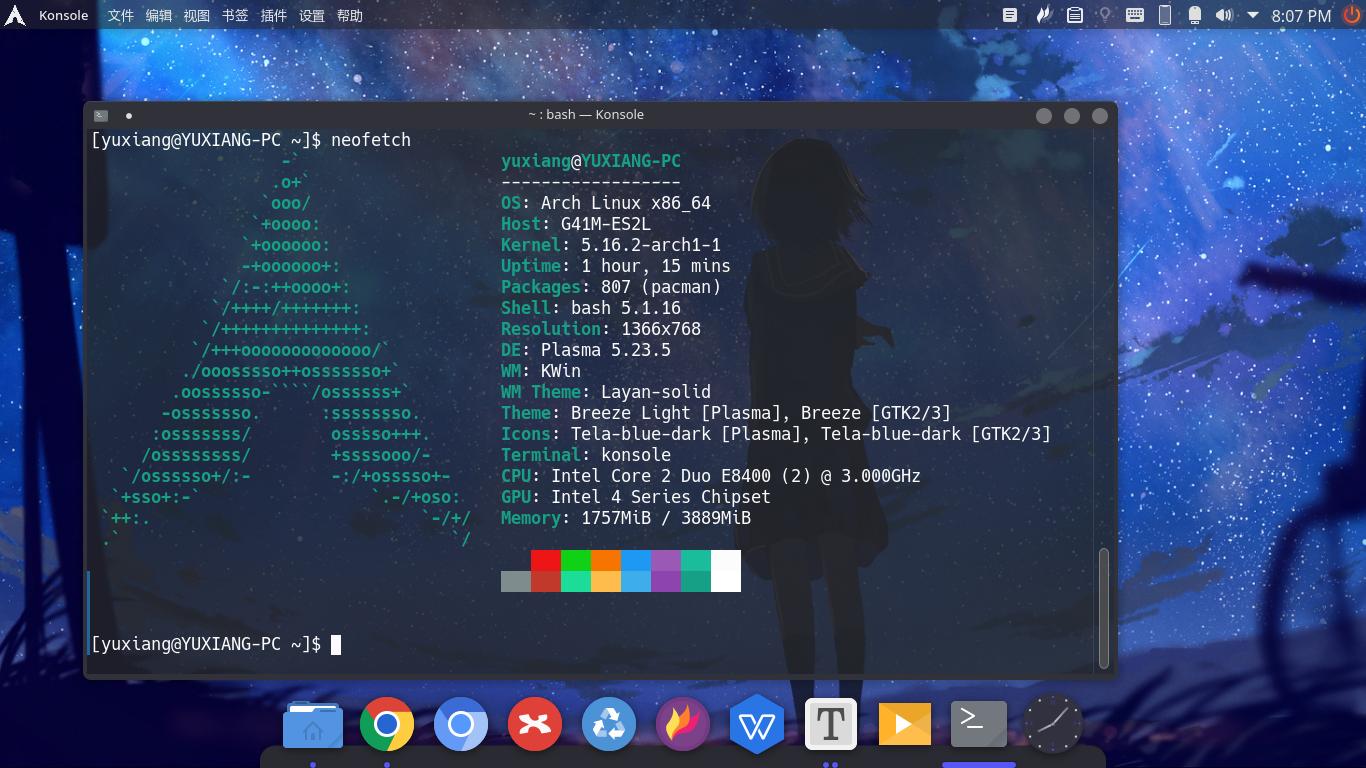Viewport: 1366px width, 768px height.
Task: Click the white color block
Action: tap(726, 570)
